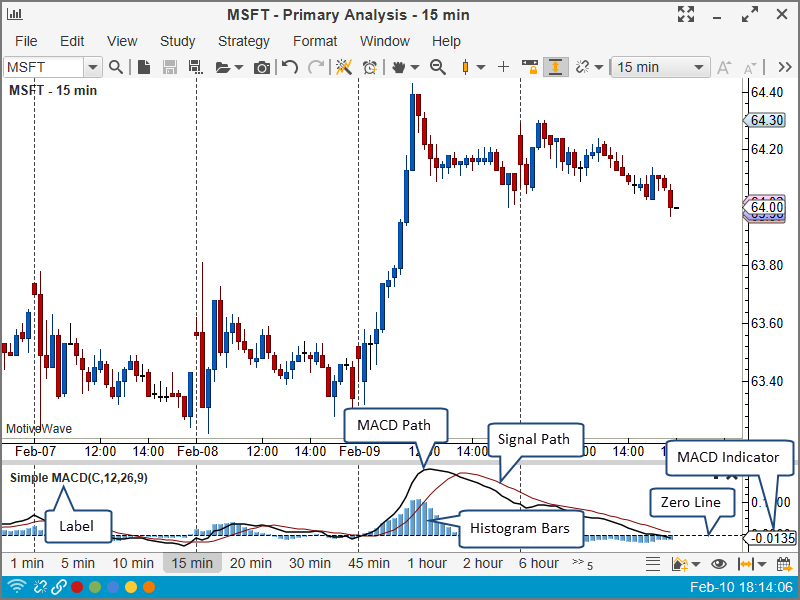Click the new document icon
800x600 pixels.
click(x=144, y=67)
